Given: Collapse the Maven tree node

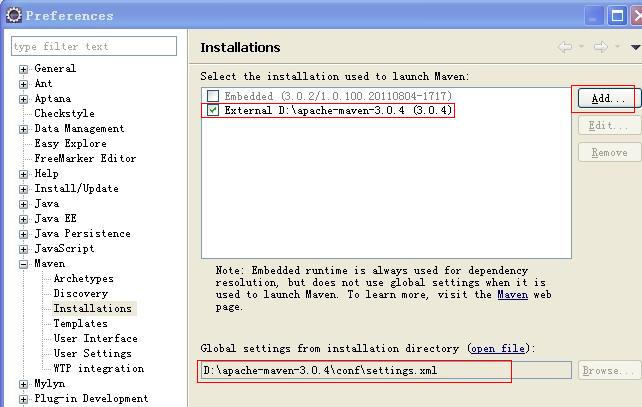Looking at the screenshot, I should click(23, 264).
